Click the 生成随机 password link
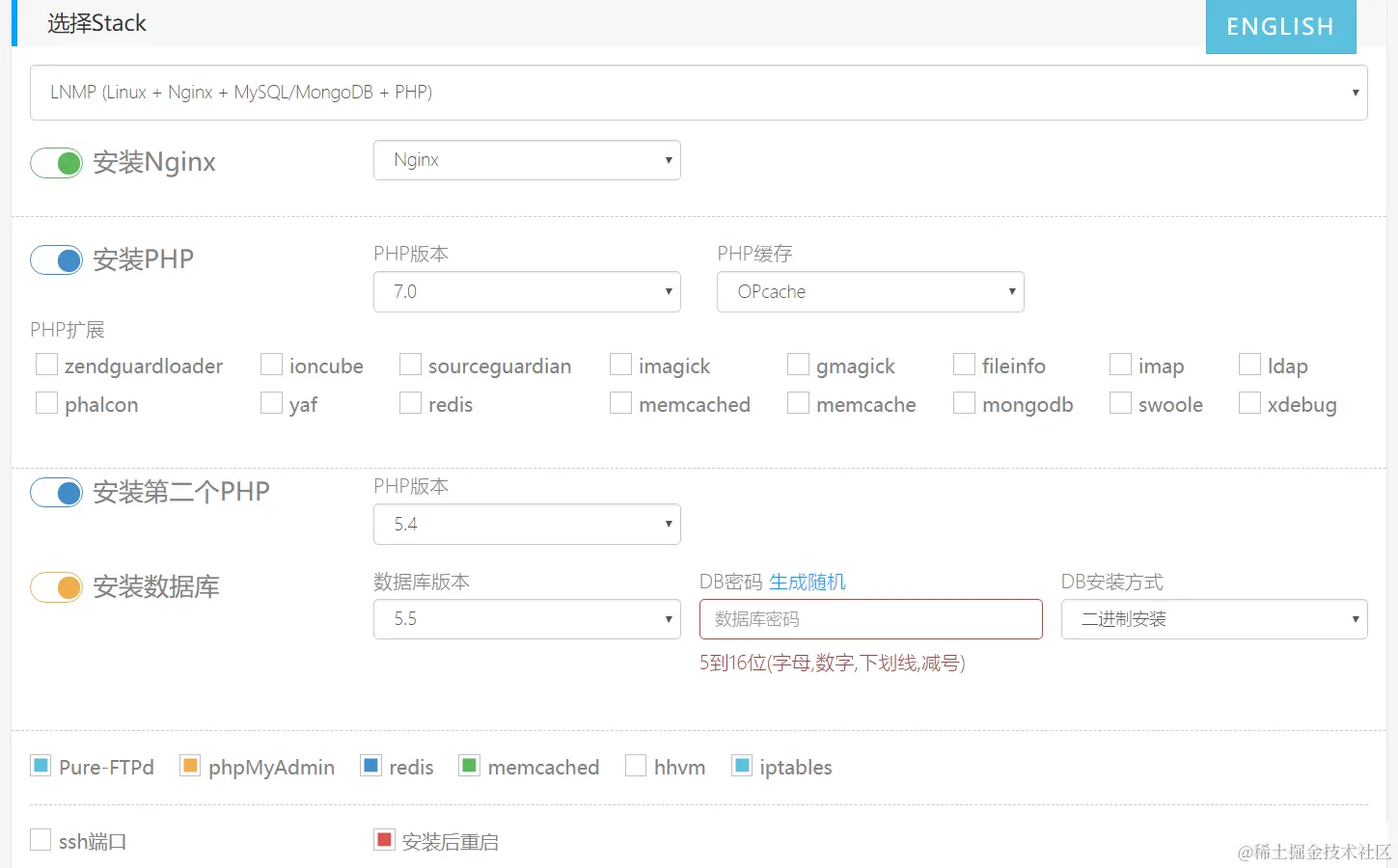The width and height of the screenshot is (1398, 868). 807,582
